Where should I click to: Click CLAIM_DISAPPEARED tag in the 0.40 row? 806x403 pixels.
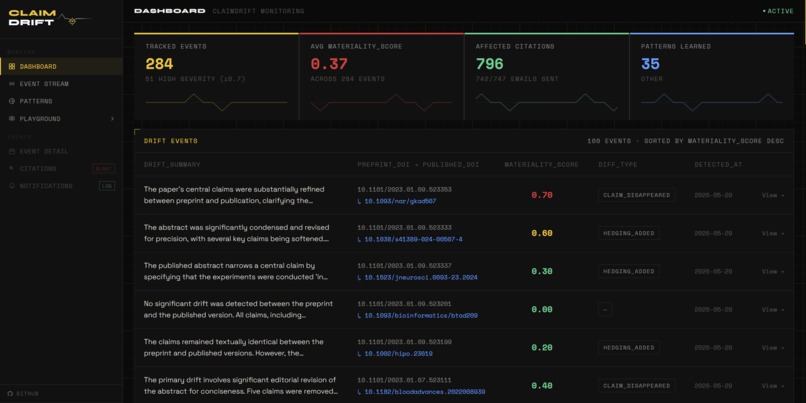tap(636, 386)
